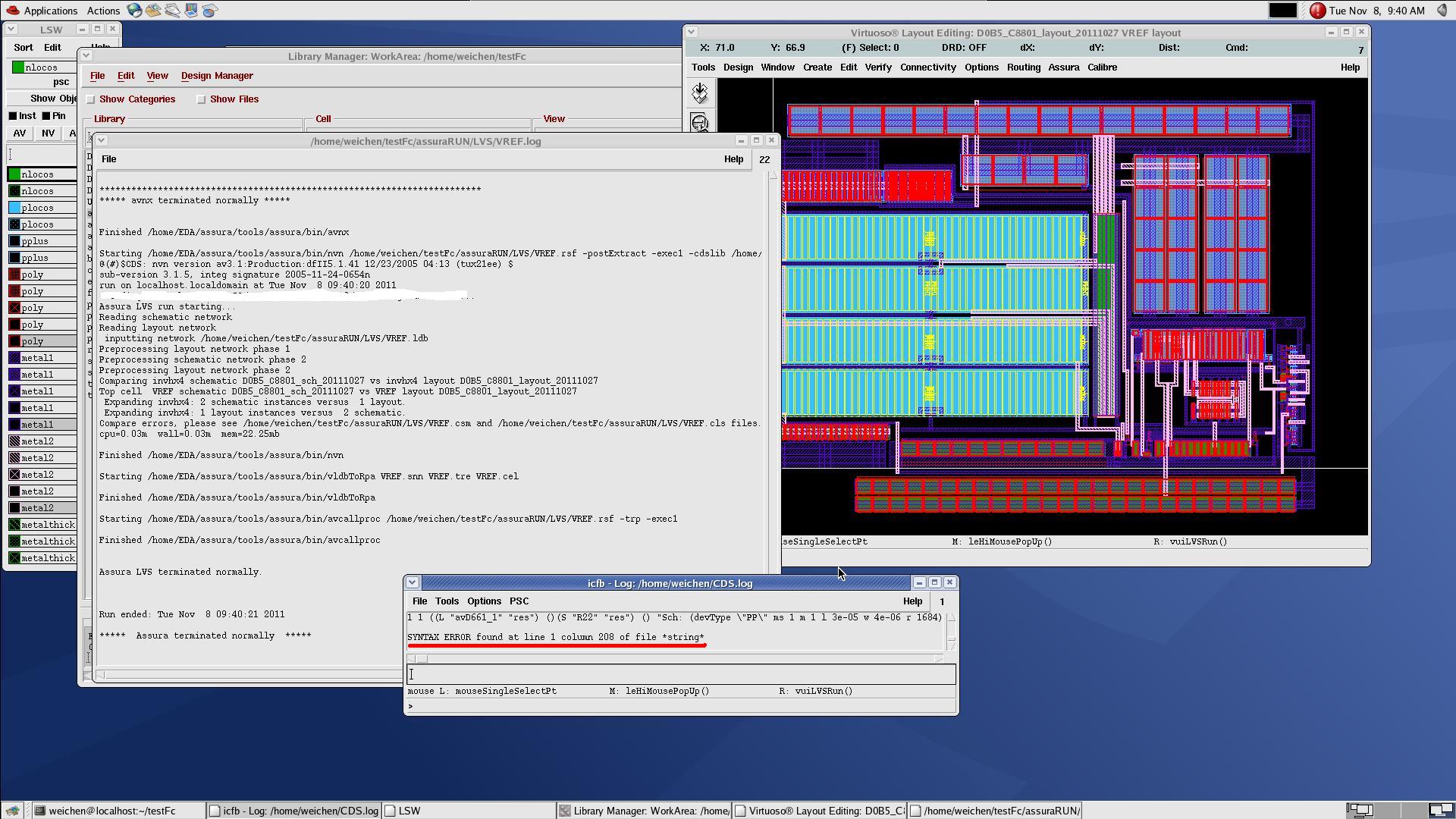The image size is (1456, 819).
Task: Launch the web browser globe icon
Action: click(x=134, y=11)
